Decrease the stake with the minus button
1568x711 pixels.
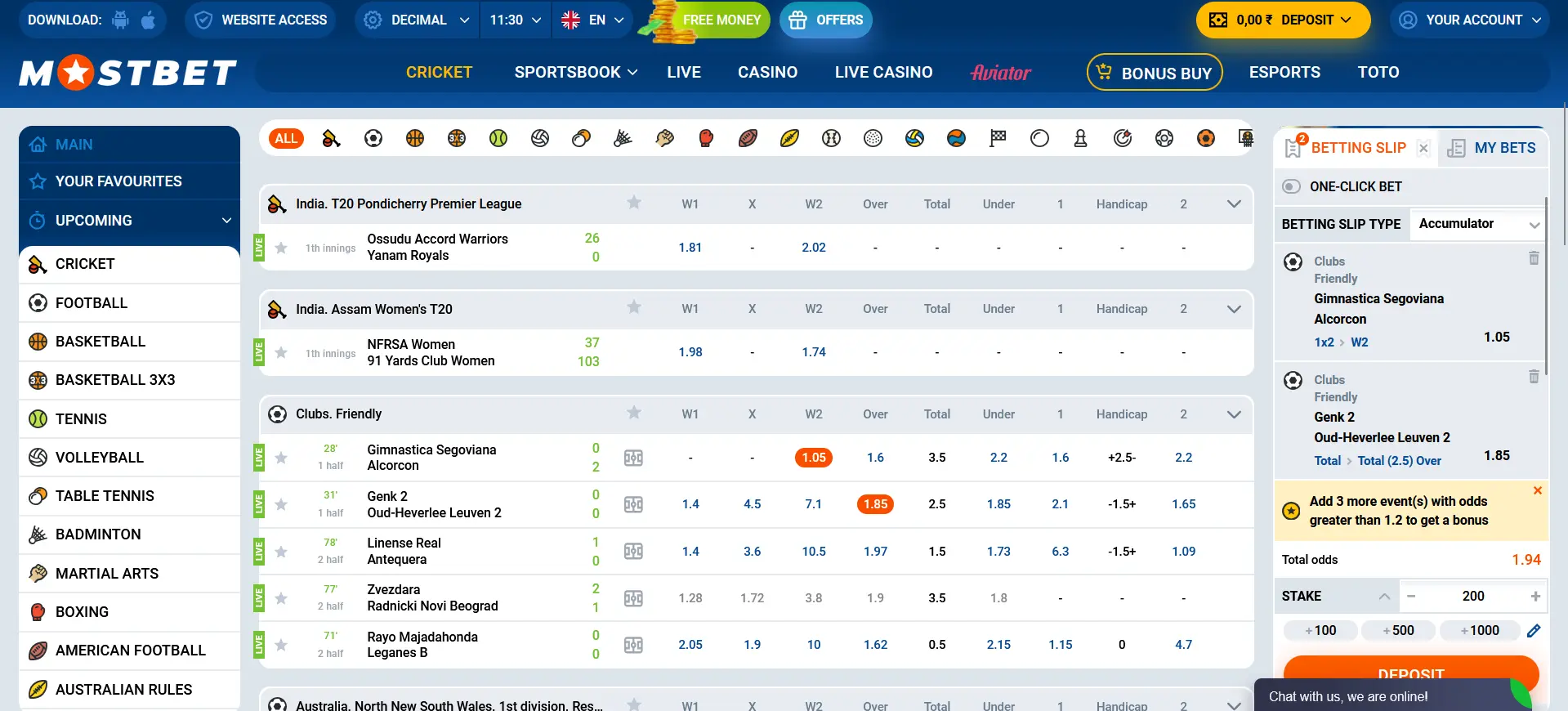[1411, 597]
